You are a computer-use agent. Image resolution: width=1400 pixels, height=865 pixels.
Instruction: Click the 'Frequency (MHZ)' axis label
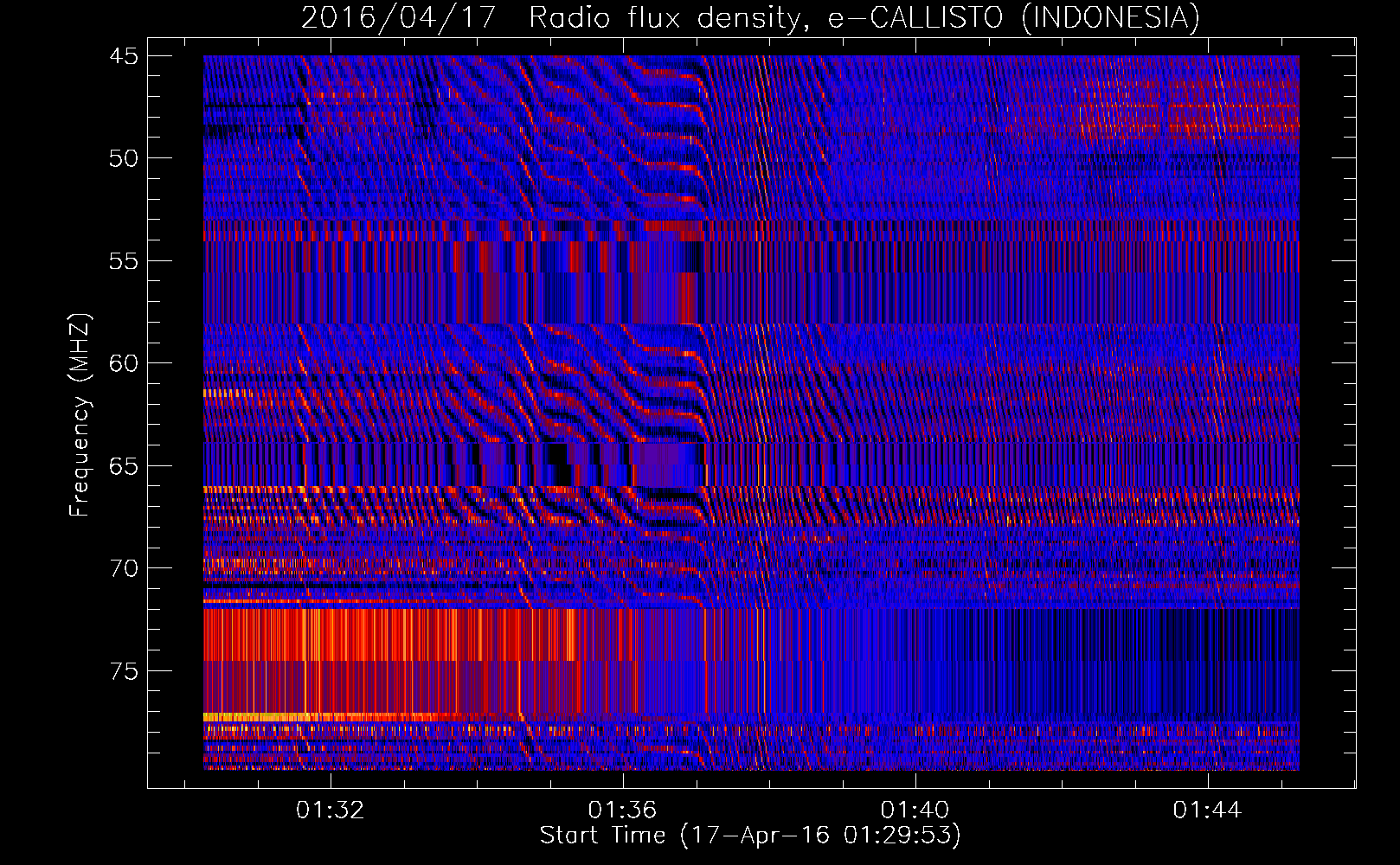tap(80, 415)
